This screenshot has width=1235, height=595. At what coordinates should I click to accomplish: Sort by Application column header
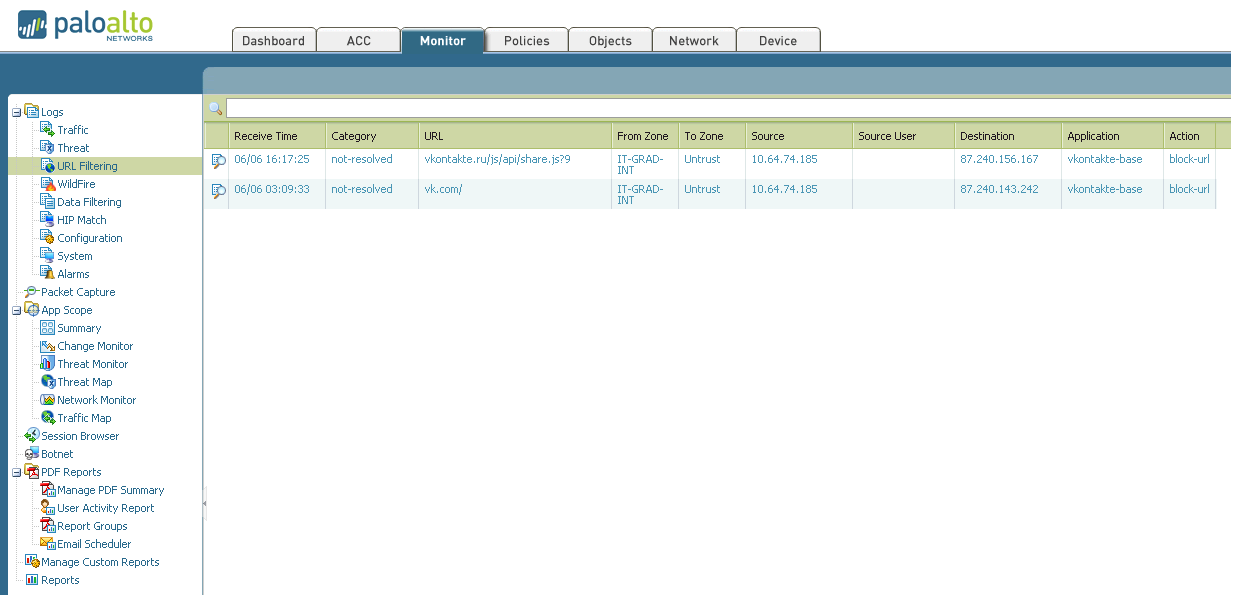tap(1112, 136)
